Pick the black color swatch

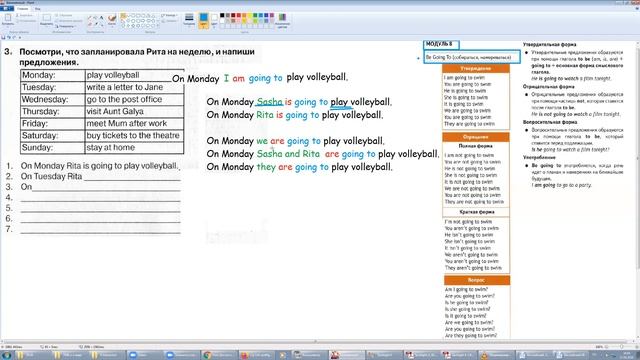(x=222, y=16)
